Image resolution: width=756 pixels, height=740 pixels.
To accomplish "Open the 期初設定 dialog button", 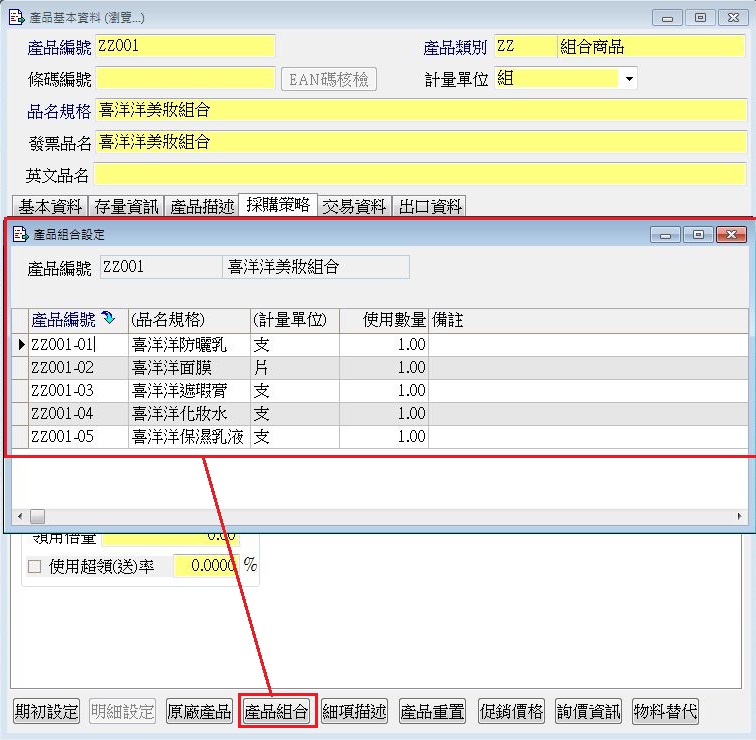I will coord(47,712).
